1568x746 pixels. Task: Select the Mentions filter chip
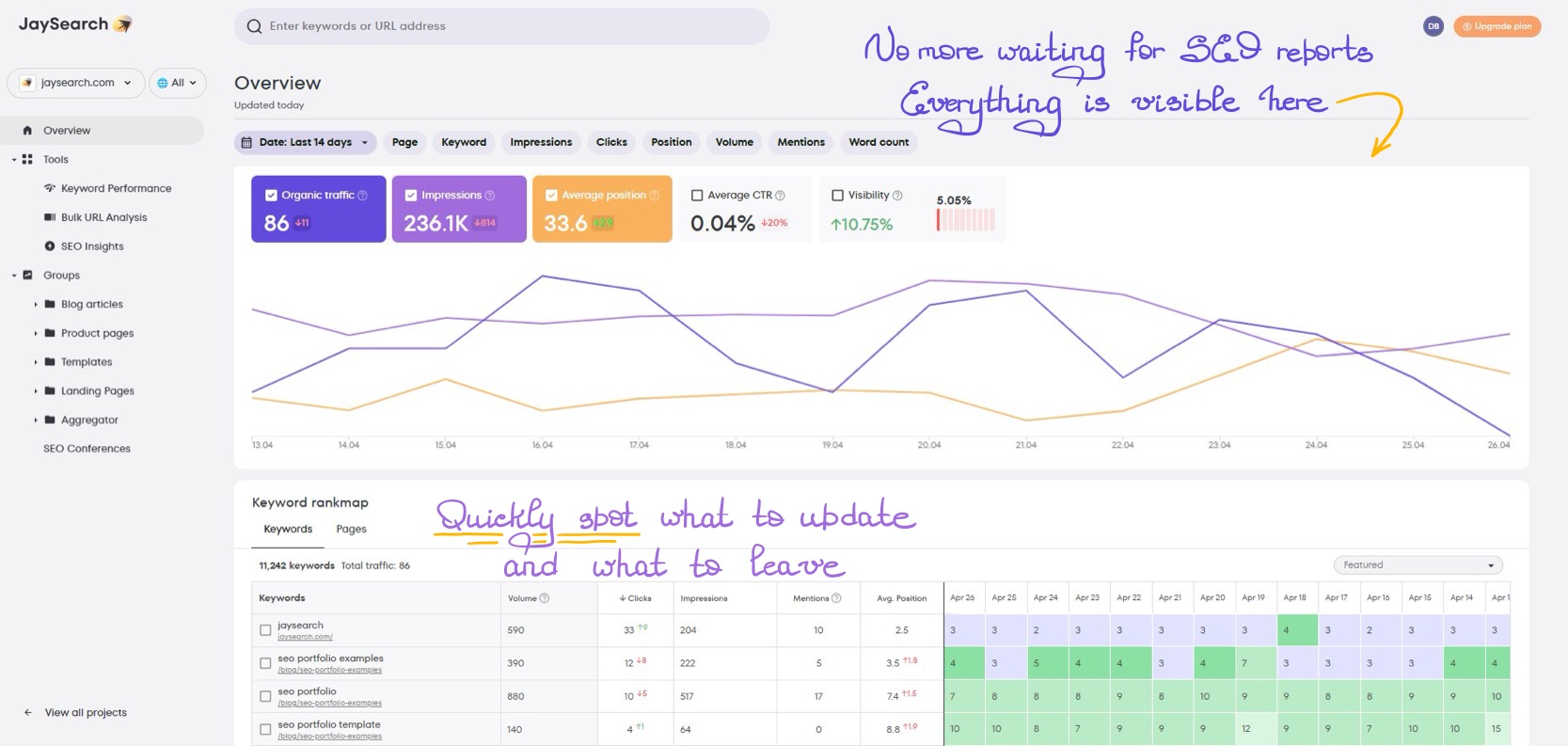pyautogui.click(x=800, y=143)
